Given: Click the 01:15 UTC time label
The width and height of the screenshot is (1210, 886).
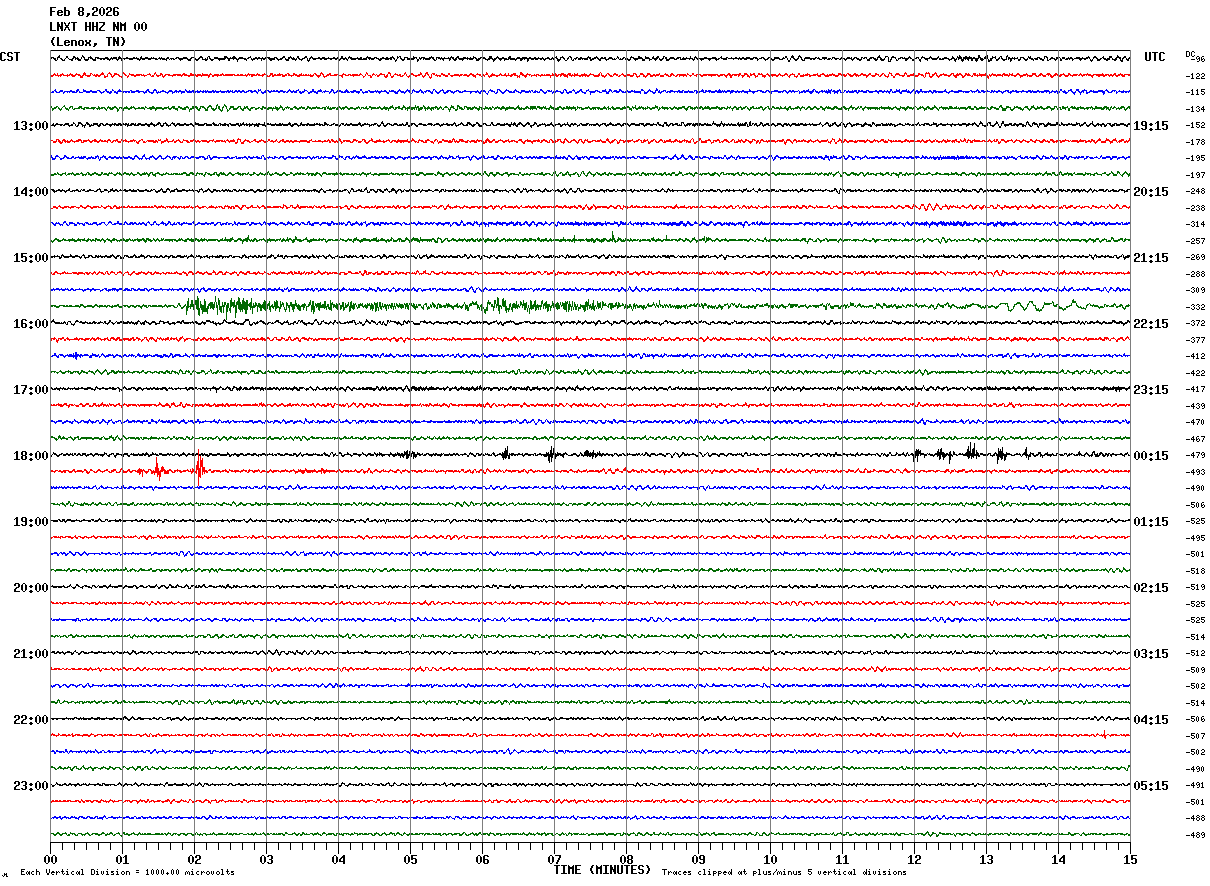Looking at the screenshot, I should 1151,522.
